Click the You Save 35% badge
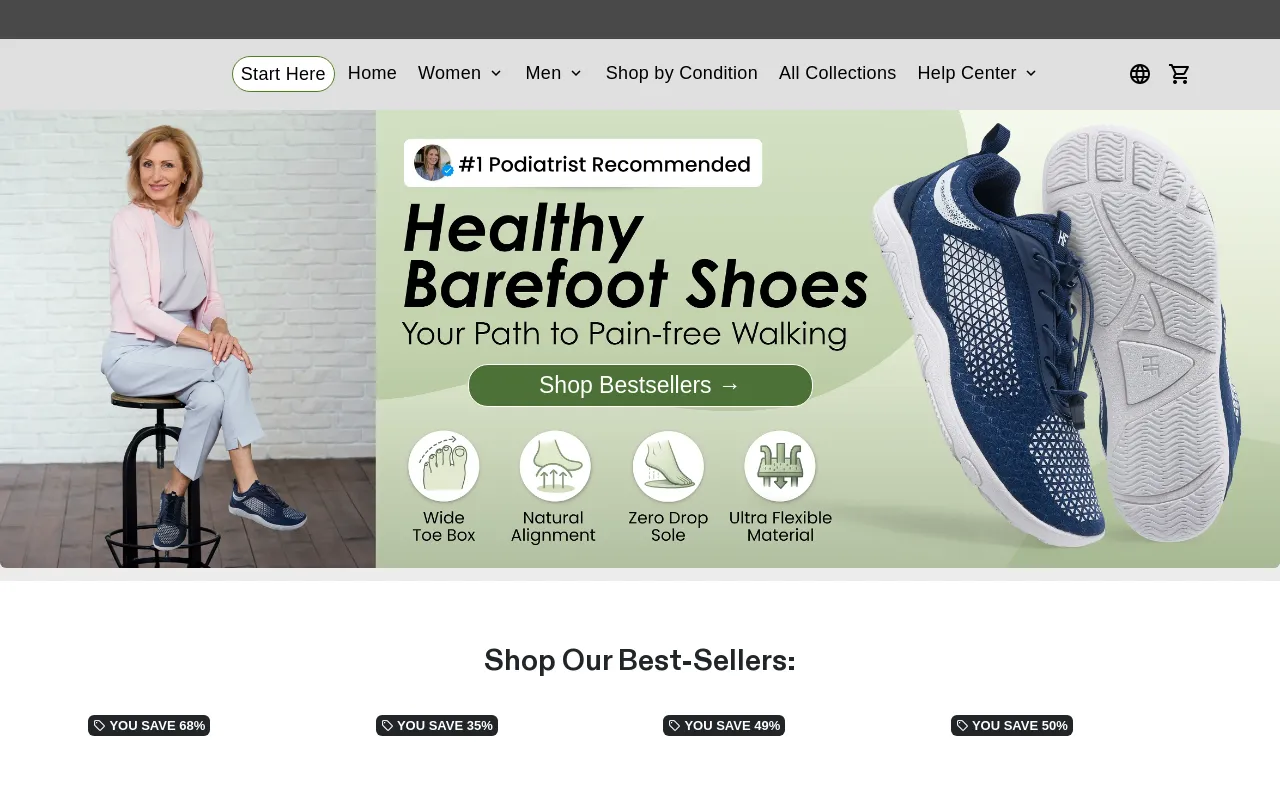The image size is (1280, 800). [x=437, y=725]
